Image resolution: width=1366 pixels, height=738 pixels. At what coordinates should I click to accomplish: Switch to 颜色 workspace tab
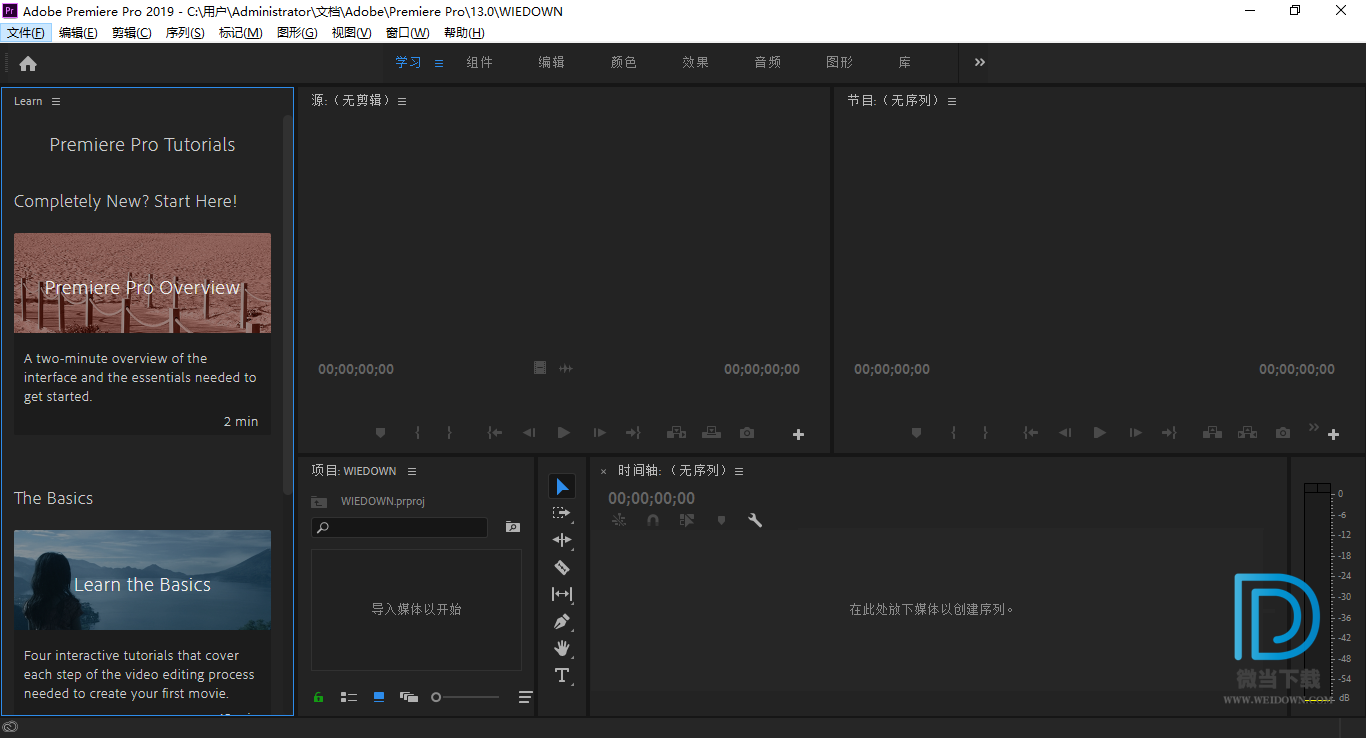click(x=623, y=62)
